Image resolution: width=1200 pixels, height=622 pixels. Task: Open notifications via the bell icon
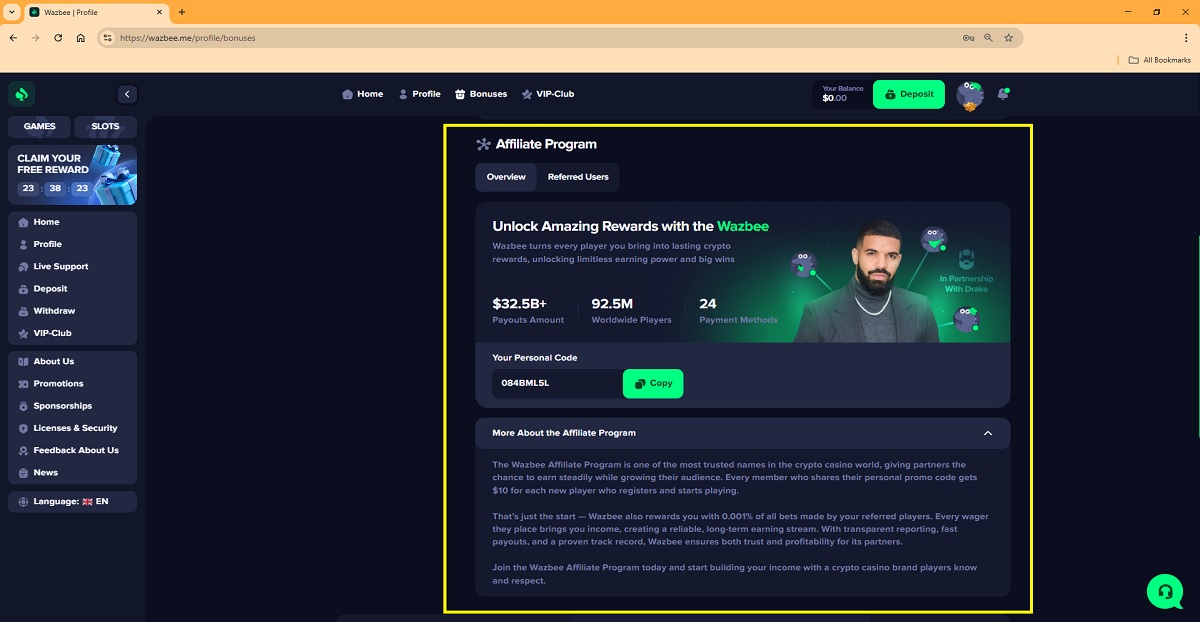[x=1003, y=94]
